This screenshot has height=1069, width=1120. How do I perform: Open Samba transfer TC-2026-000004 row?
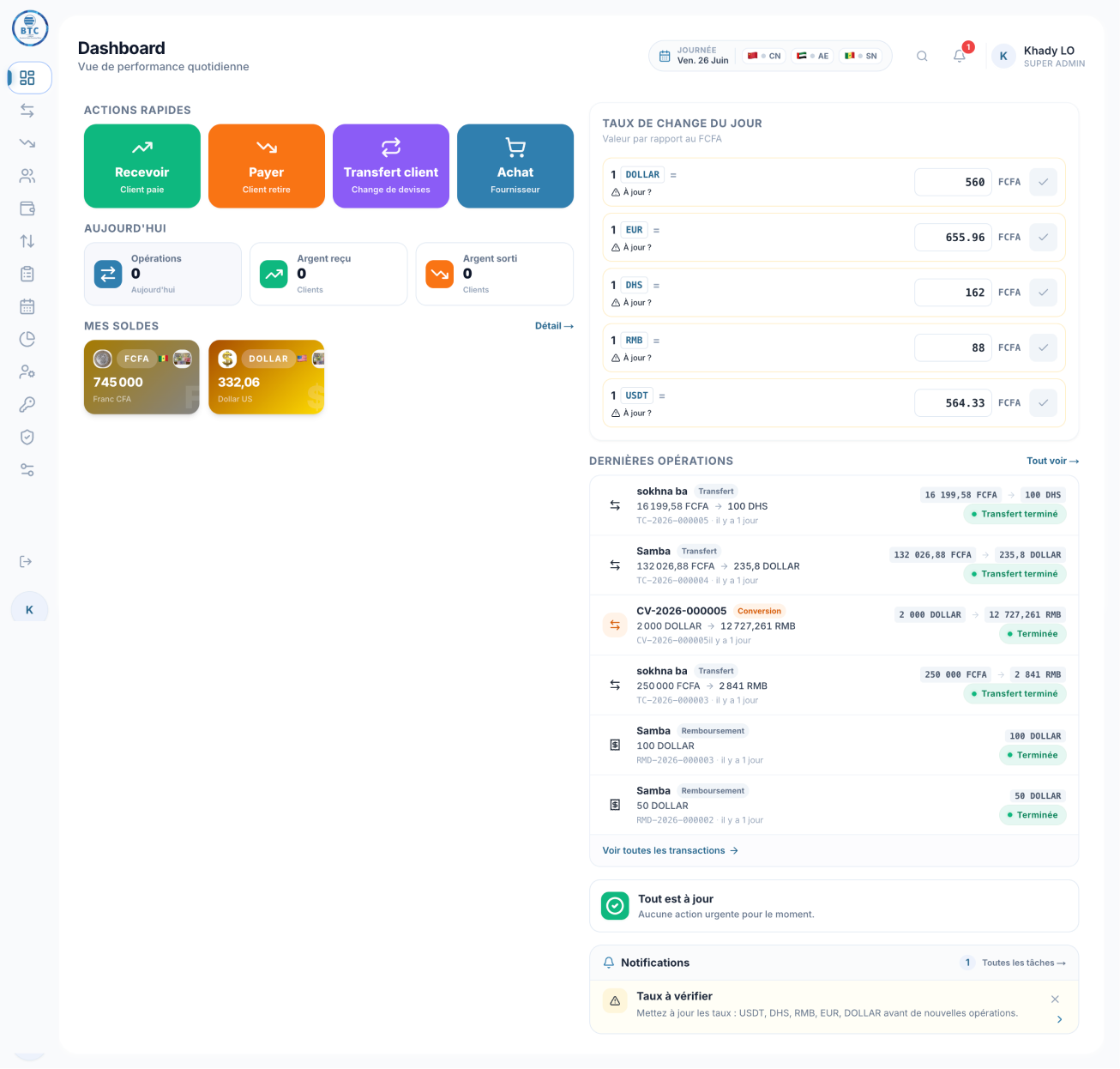tap(834, 565)
